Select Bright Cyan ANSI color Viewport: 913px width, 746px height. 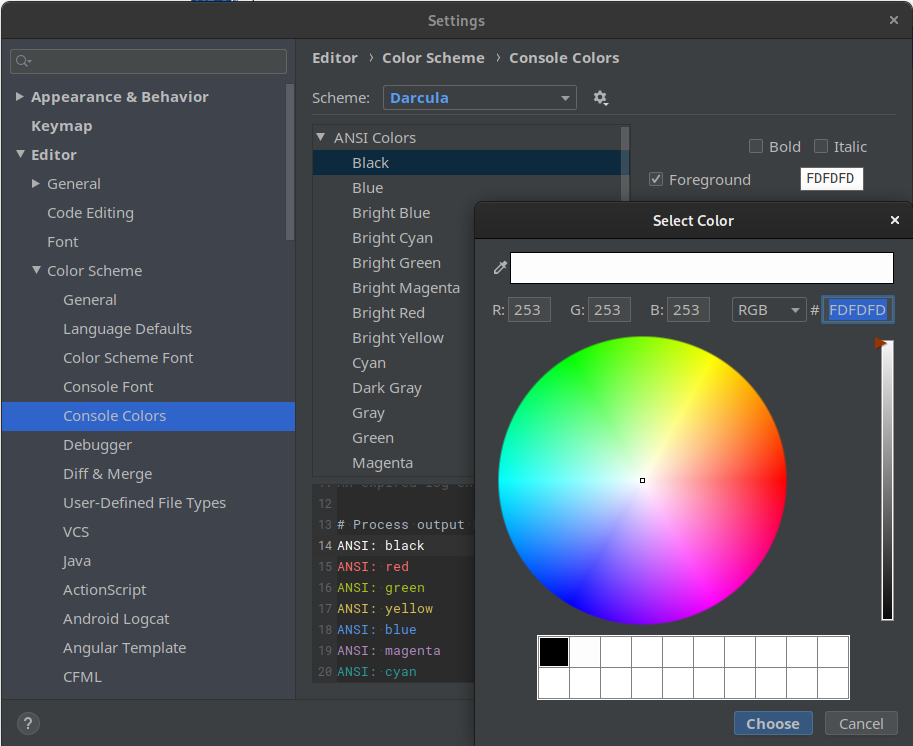point(392,238)
